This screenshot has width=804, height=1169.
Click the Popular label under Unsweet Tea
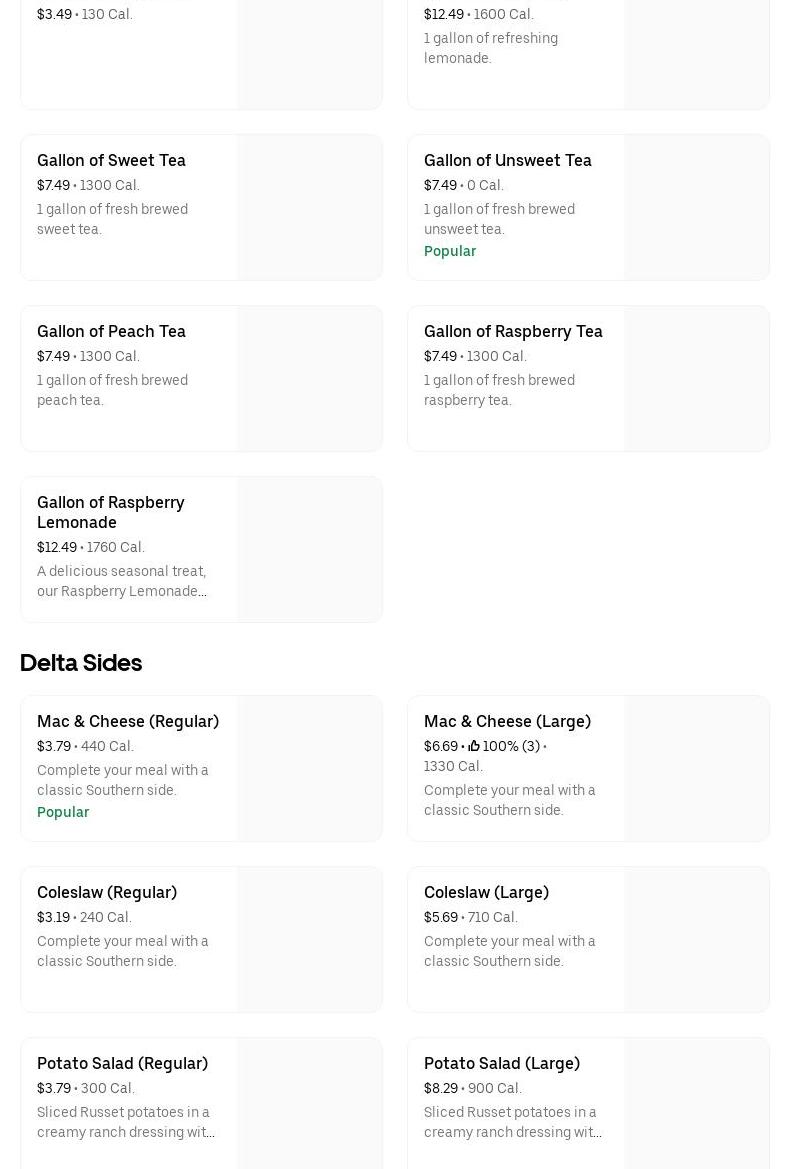450,251
